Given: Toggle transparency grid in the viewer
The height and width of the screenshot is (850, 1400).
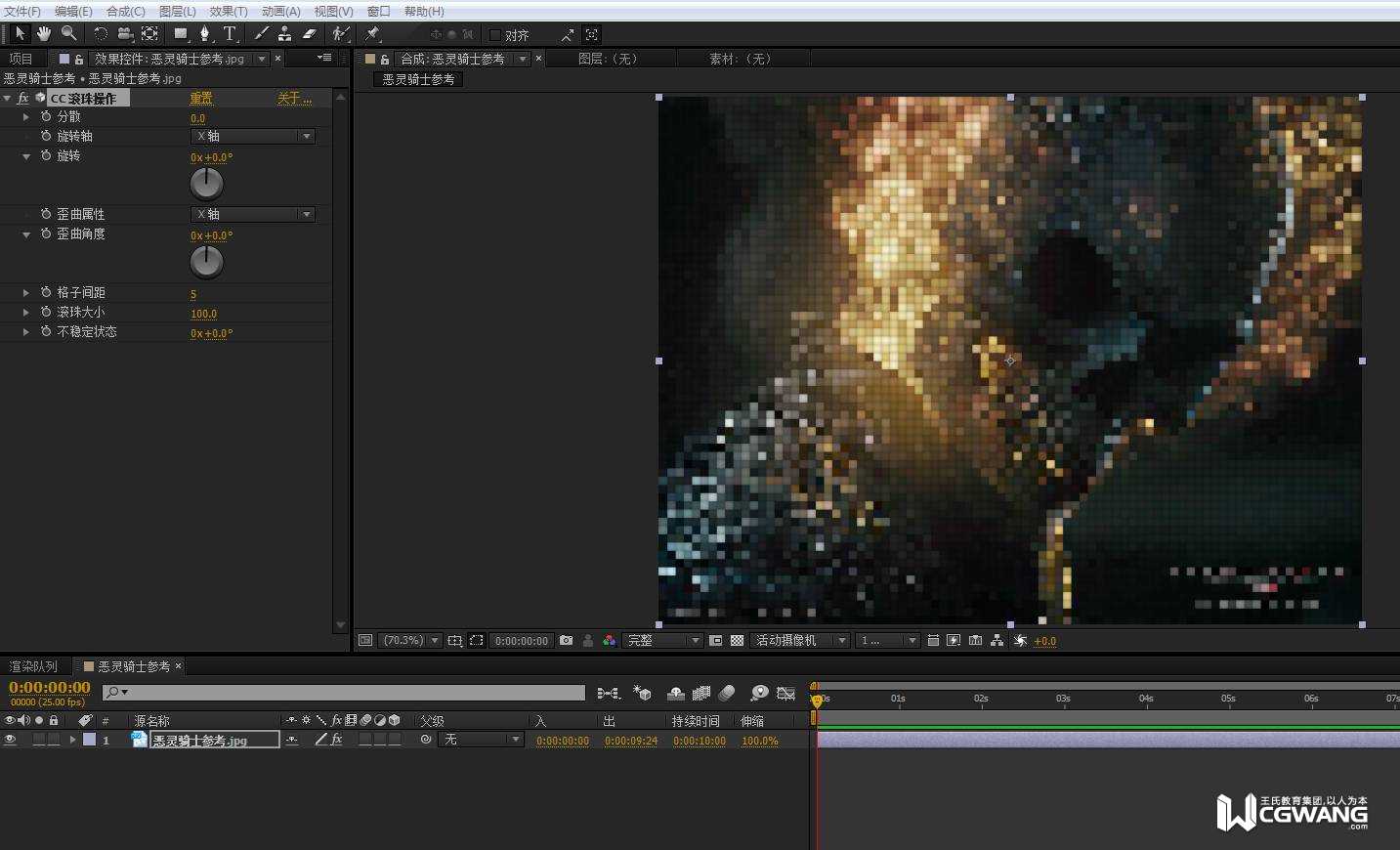Looking at the screenshot, I should [737, 641].
